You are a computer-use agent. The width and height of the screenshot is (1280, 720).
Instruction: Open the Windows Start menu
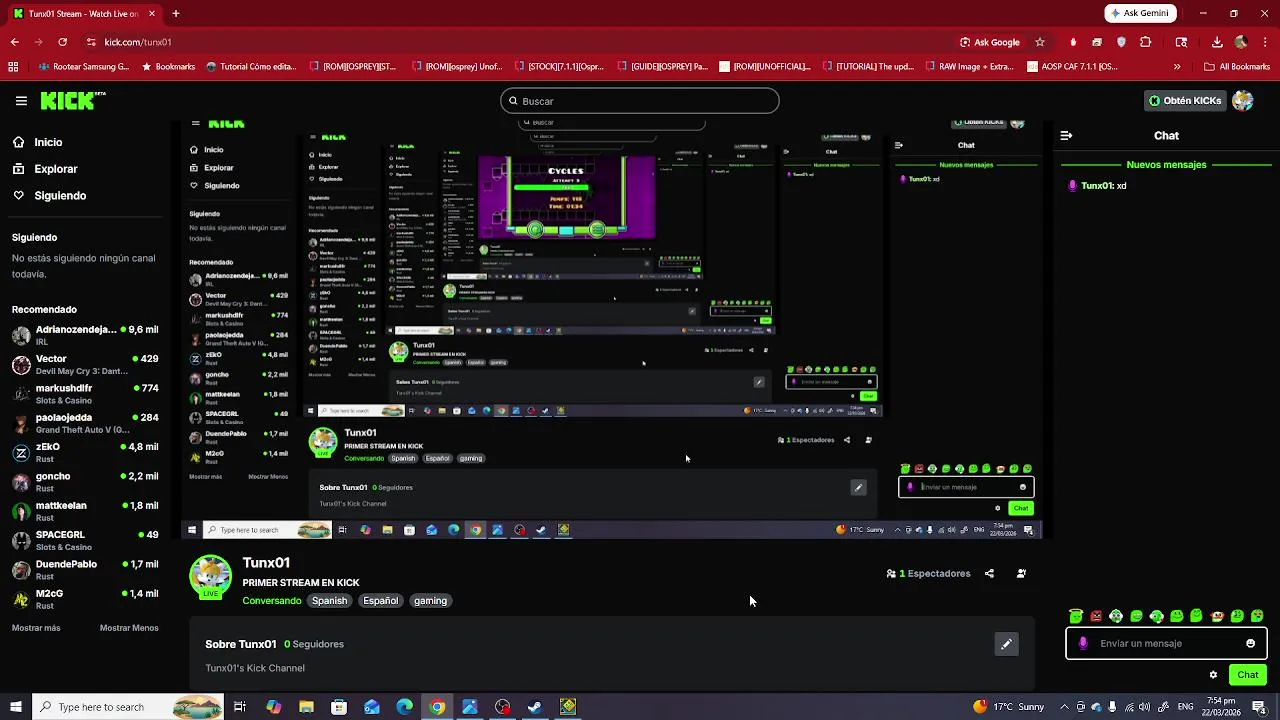(x=15, y=707)
